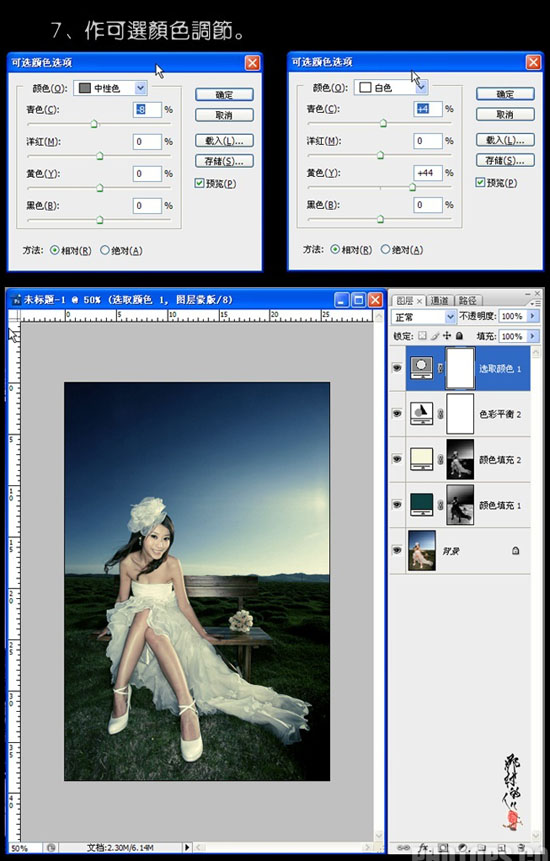Viewport: 550px width, 861px height.
Task: Click the add layer mask icon
Action: click(x=444, y=848)
